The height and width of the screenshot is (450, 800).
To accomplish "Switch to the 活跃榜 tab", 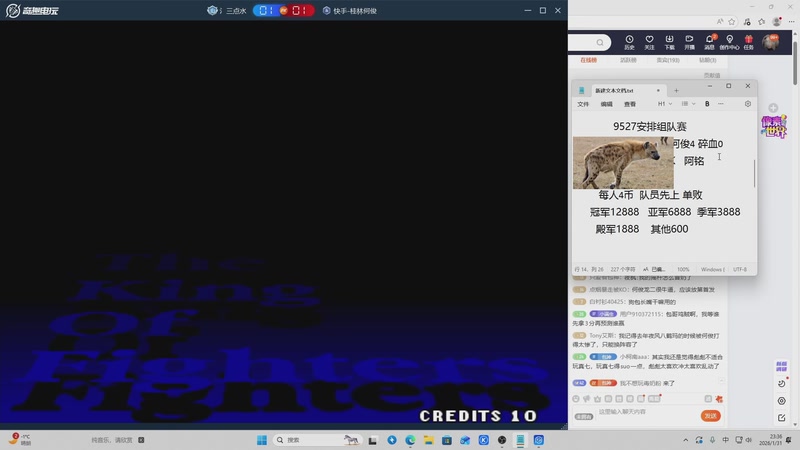I will click(628, 60).
